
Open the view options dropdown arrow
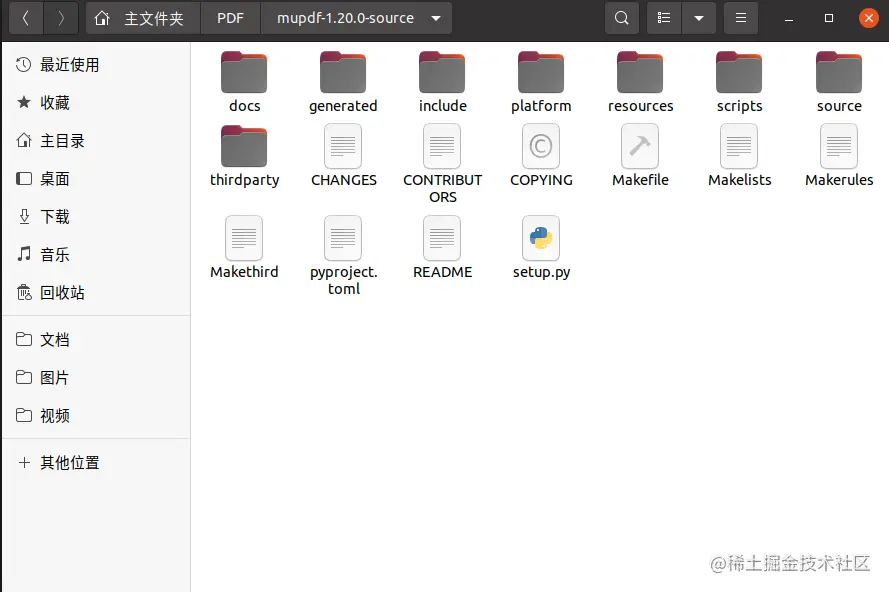click(699, 18)
